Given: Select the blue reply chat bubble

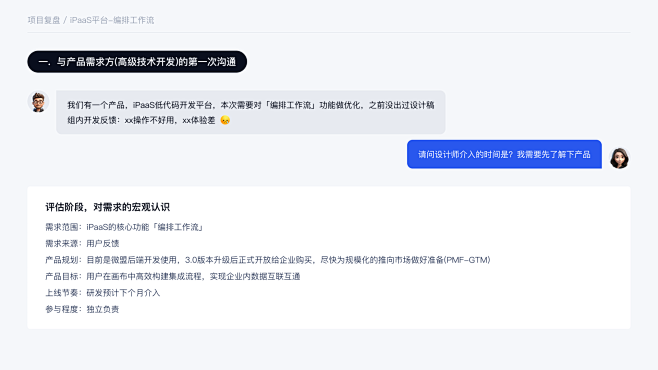Looking at the screenshot, I should (504, 154).
